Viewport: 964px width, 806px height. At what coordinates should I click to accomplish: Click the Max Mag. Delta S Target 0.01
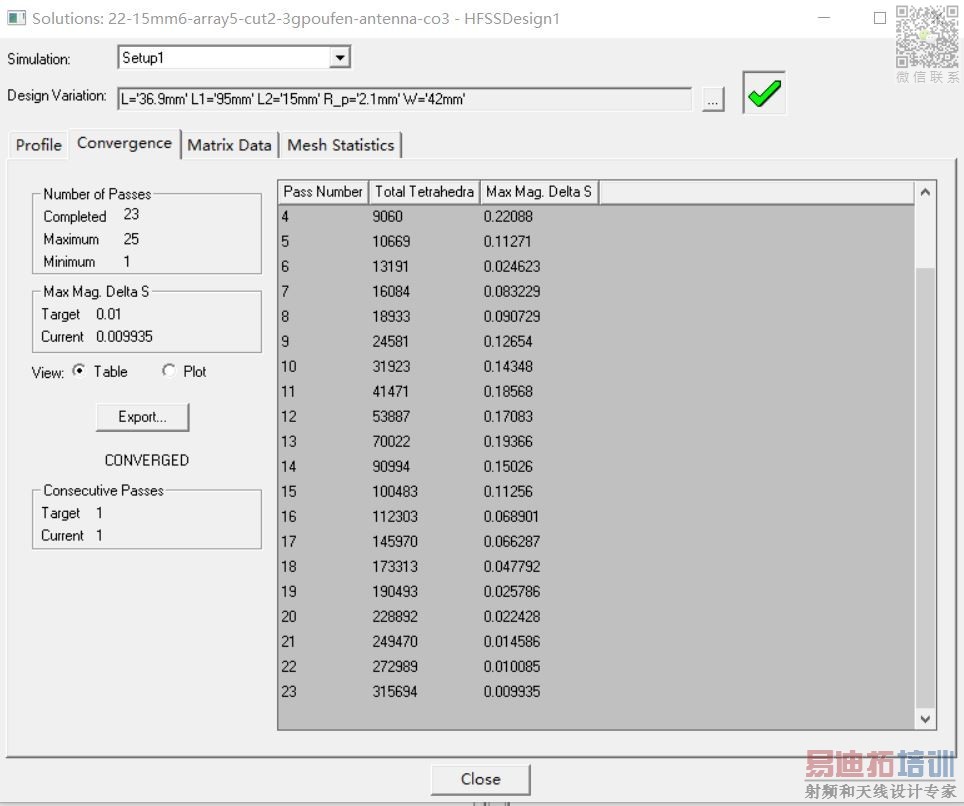pos(108,314)
